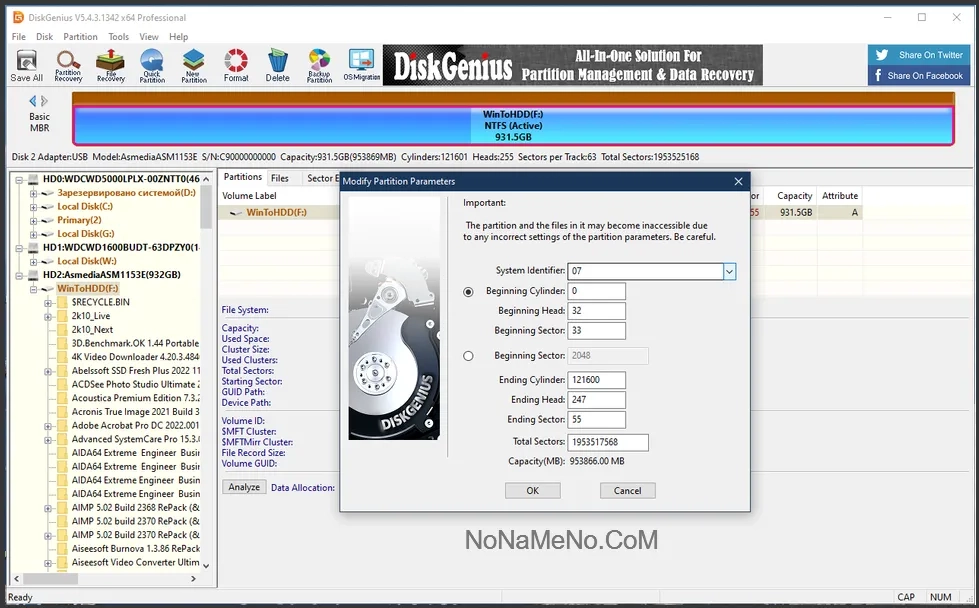Switch to the Files tab
The image size is (979, 608).
pyautogui.click(x=280, y=178)
